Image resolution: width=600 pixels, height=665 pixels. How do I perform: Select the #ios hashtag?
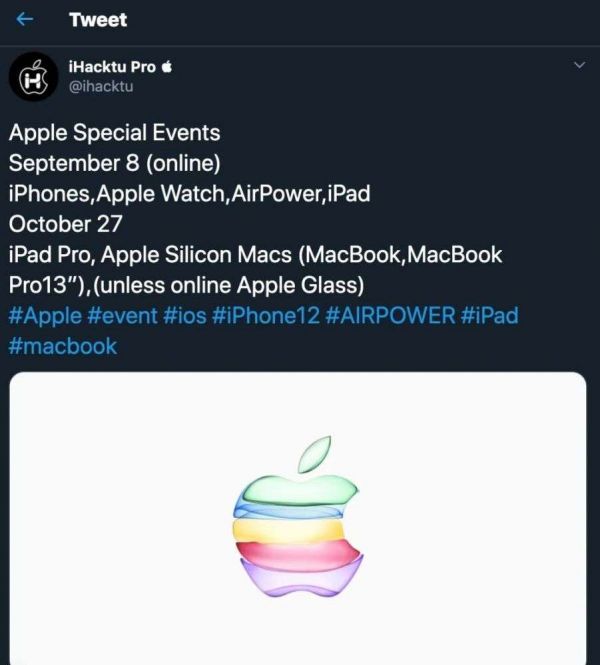187,316
